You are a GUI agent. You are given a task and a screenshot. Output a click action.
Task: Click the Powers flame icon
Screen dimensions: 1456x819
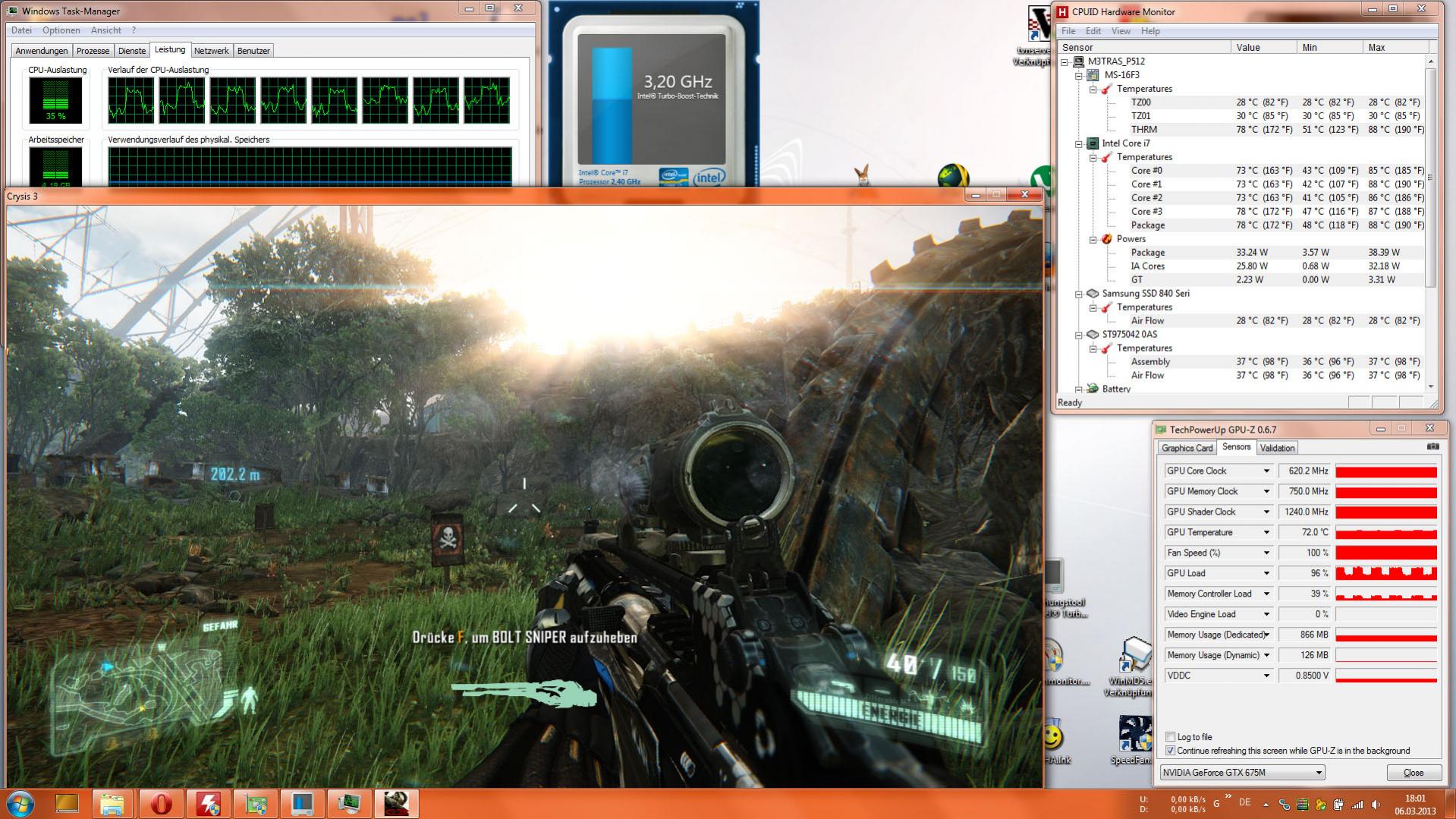click(1106, 239)
